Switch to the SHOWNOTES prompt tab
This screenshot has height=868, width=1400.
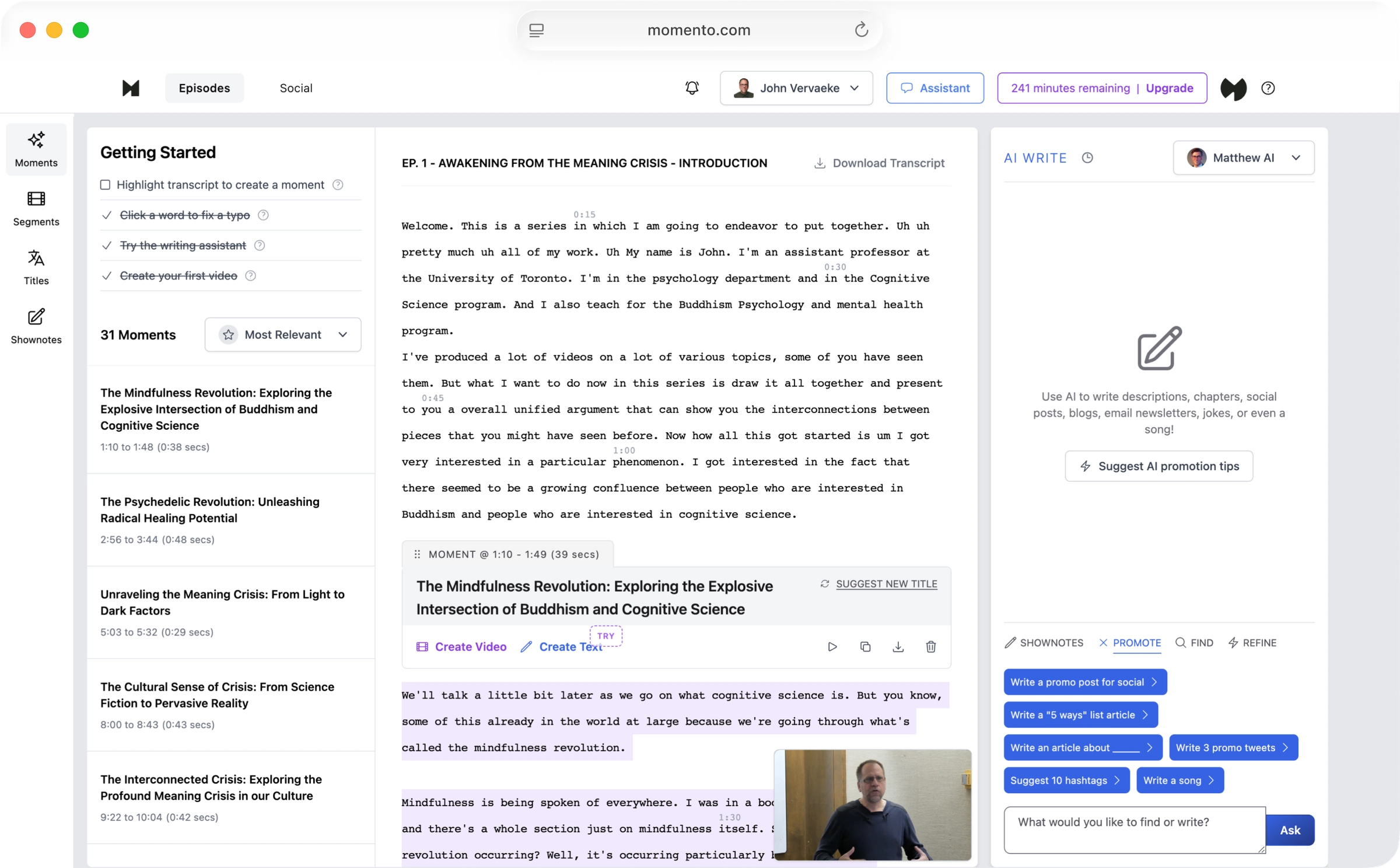click(1044, 643)
